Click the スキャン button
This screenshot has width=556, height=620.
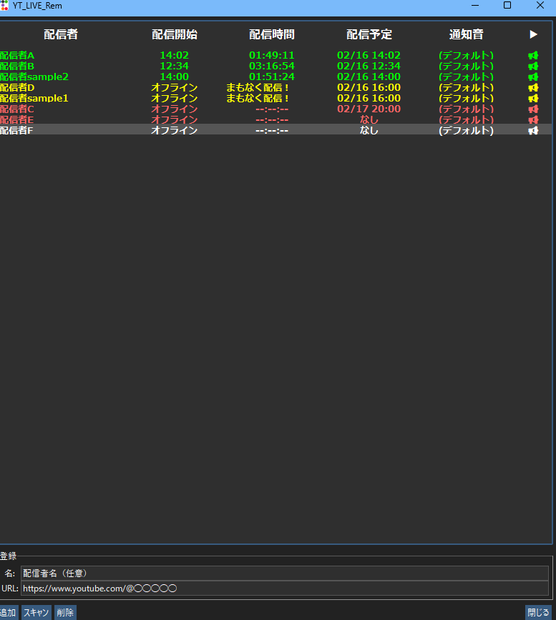click(x=36, y=612)
